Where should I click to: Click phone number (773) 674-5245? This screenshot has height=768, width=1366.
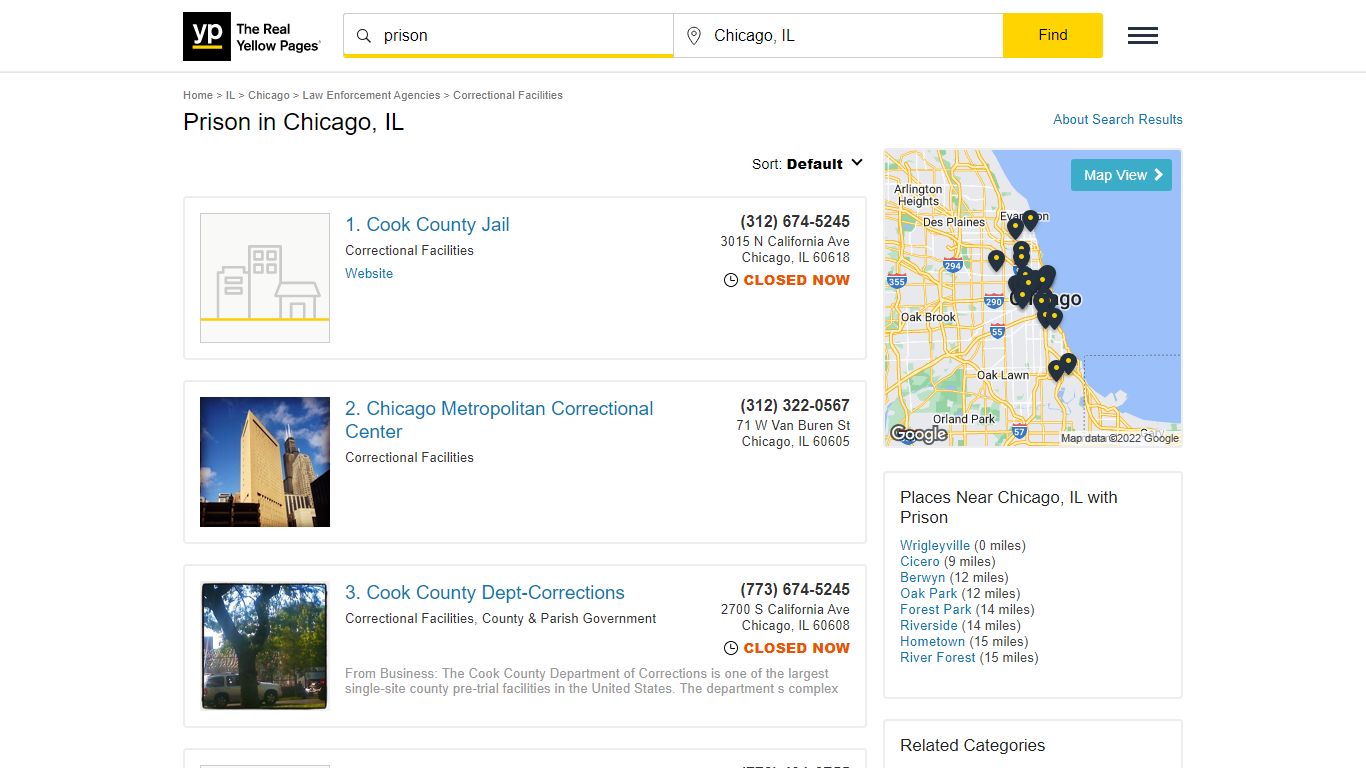tap(795, 589)
